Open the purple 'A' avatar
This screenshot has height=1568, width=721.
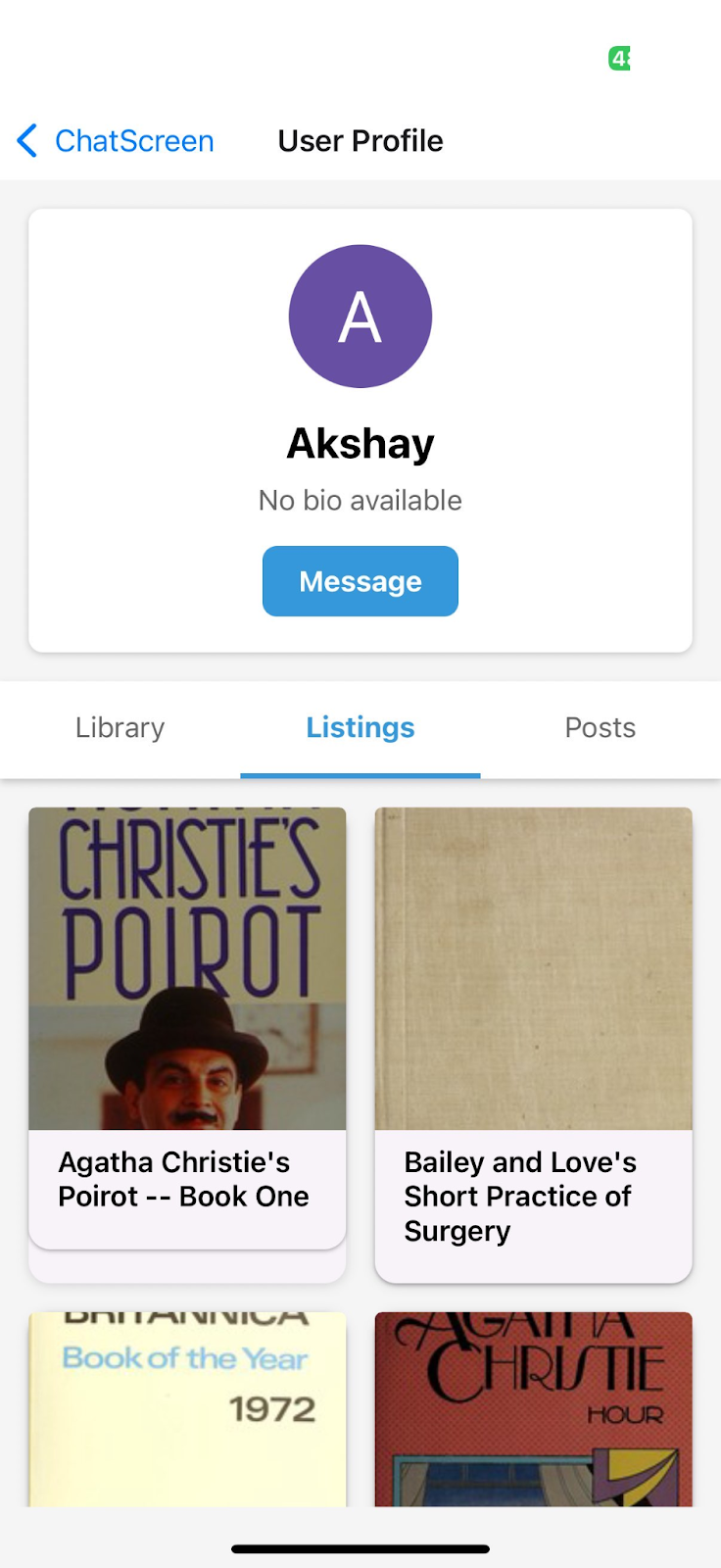[x=360, y=316]
